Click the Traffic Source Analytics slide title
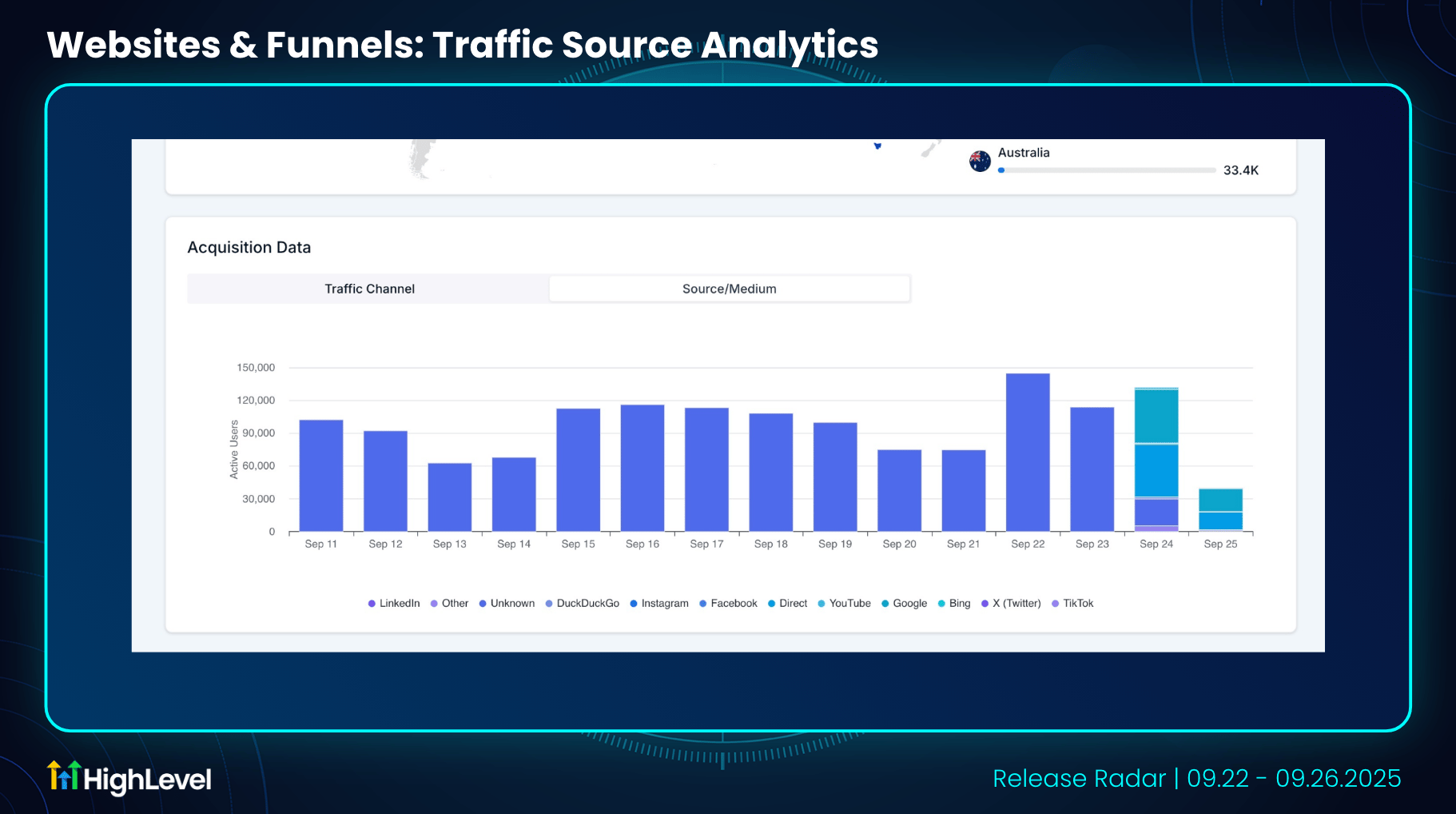 pyautogui.click(x=463, y=45)
